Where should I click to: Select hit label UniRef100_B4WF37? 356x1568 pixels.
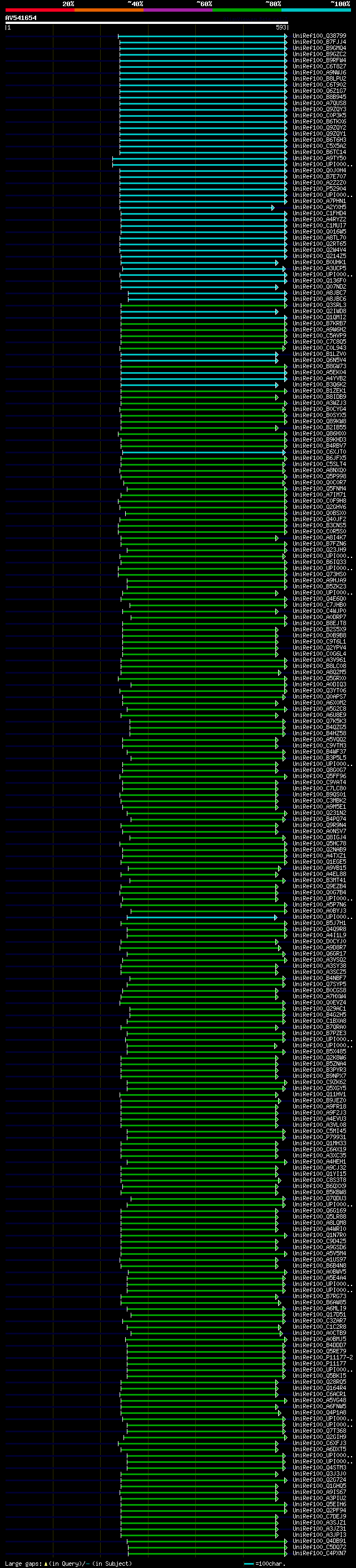[319, 752]
